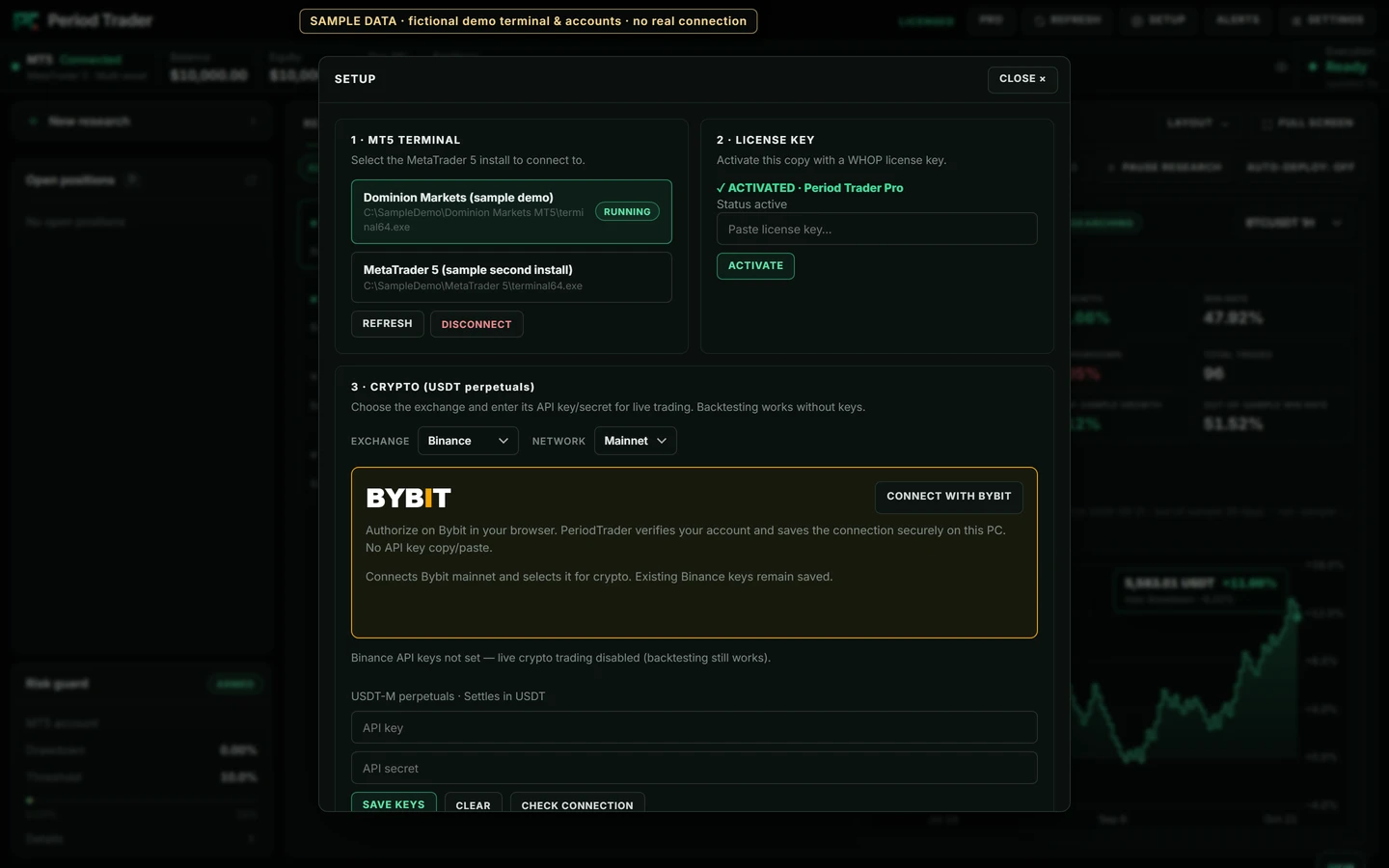
Task: Click Pause Research behind the dialog
Action: pyautogui.click(x=1162, y=167)
